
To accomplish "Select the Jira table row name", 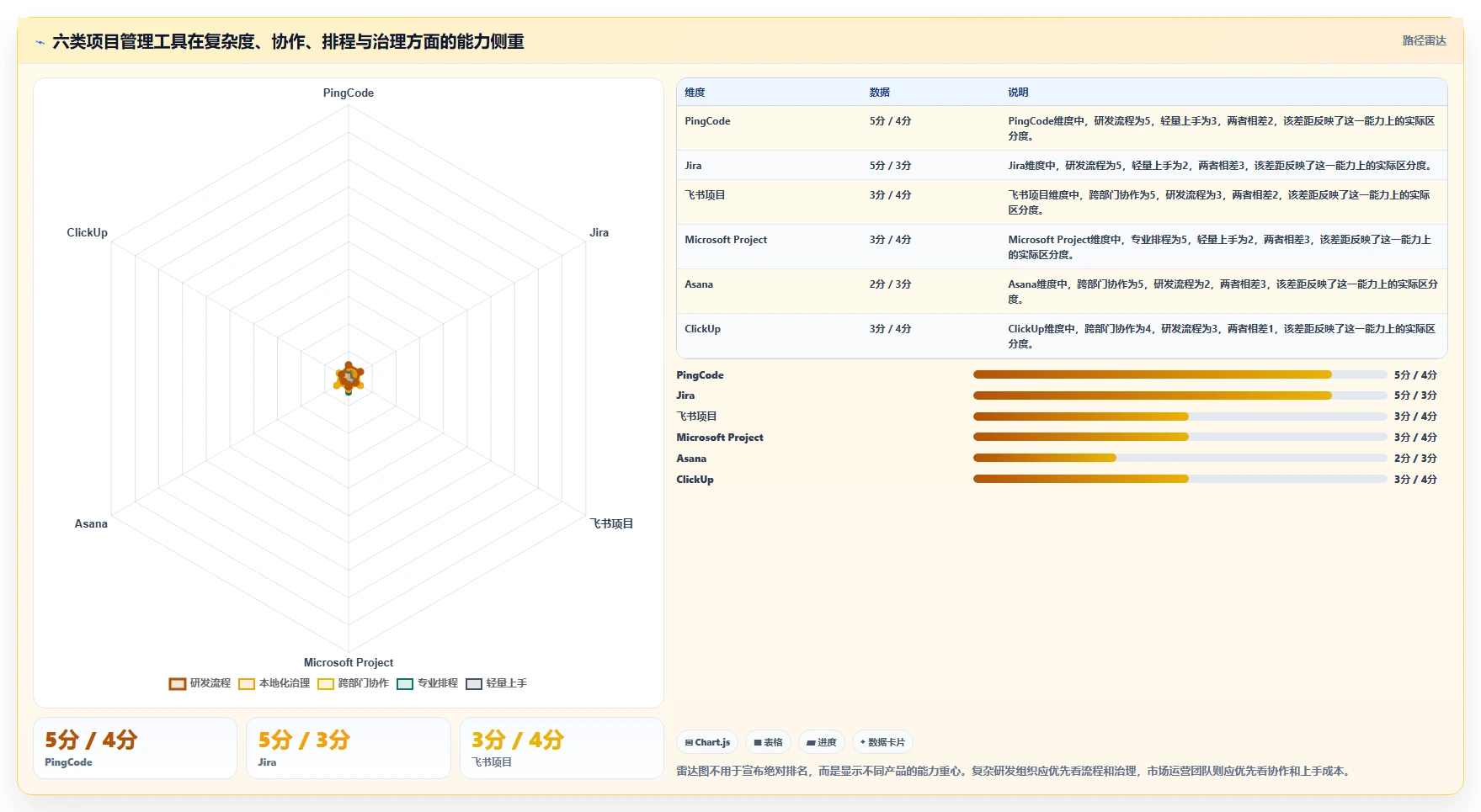I will click(x=693, y=166).
